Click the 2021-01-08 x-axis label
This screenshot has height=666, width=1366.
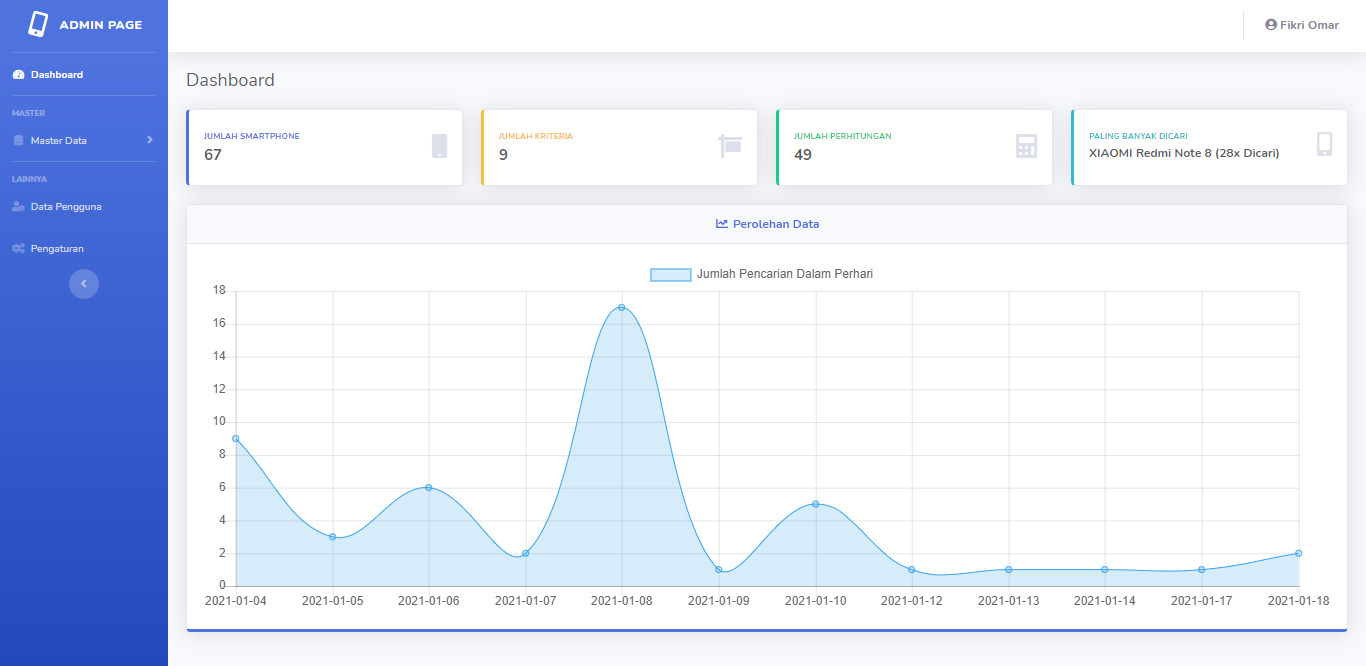click(622, 601)
